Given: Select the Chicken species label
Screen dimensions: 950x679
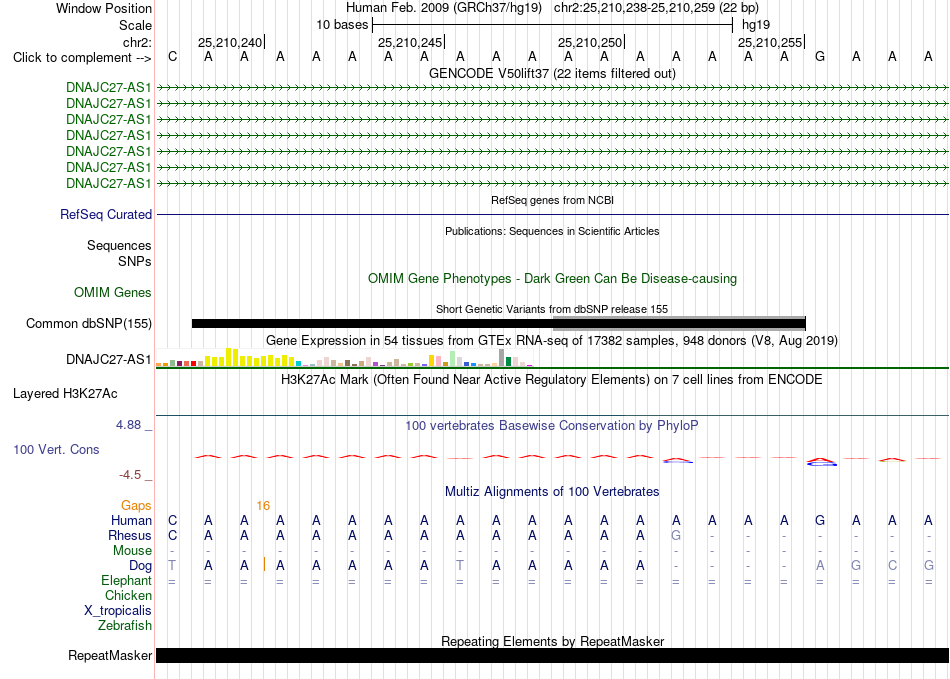Looking at the screenshot, I should (x=128, y=595).
